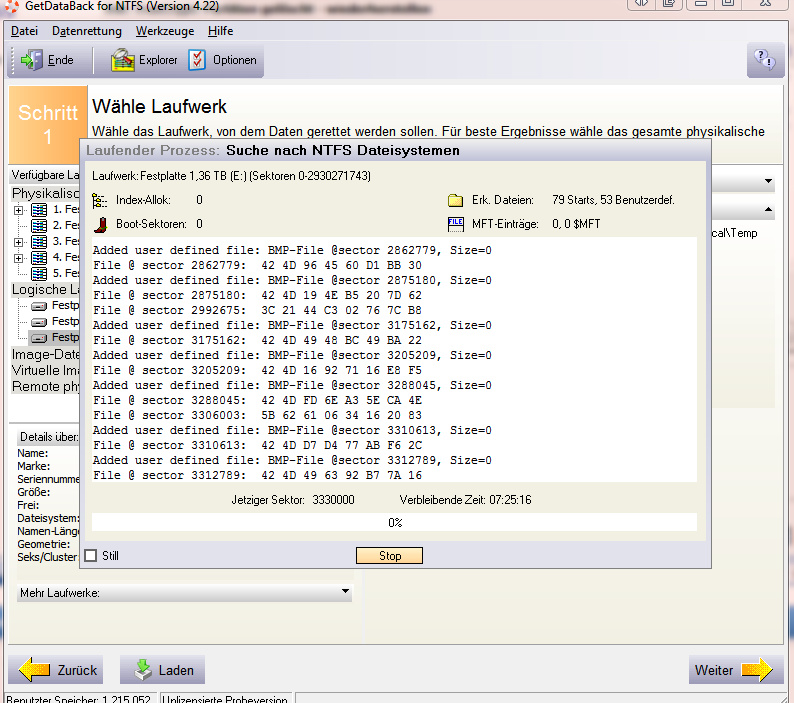Image resolution: width=794 pixels, height=703 pixels.
Task: Click the Details über header
Action: tap(49, 437)
